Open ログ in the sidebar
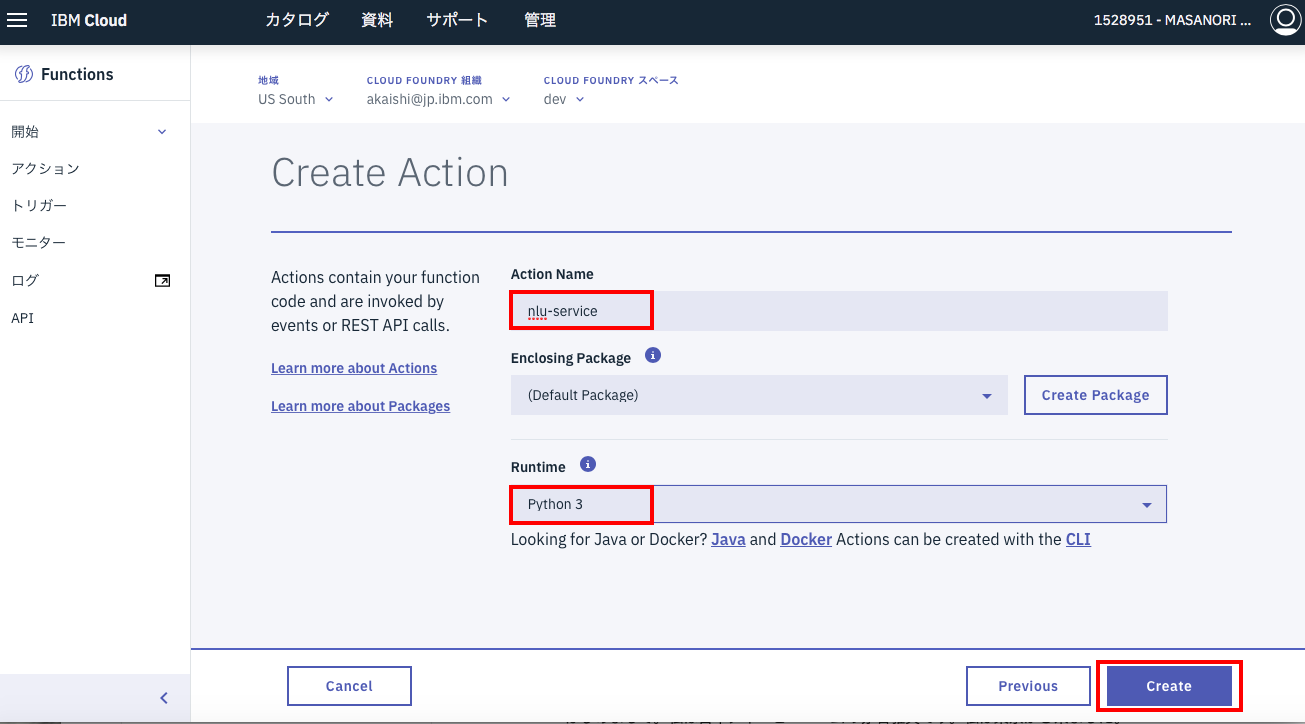Viewport: 1305px width, 724px height. (25, 281)
